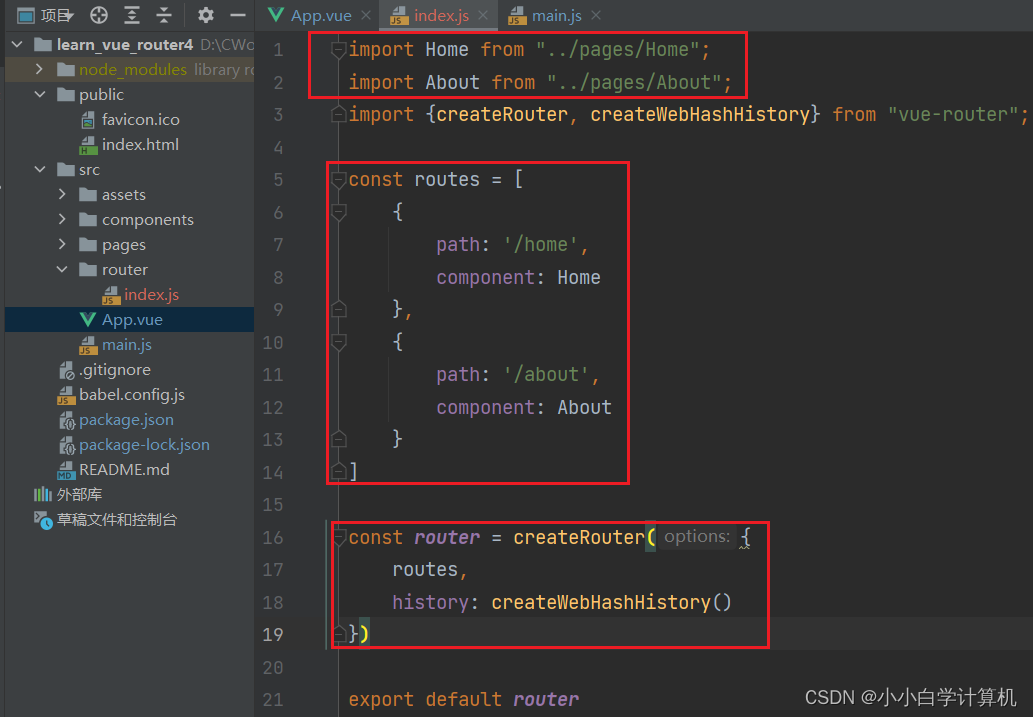The width and height of the screenshot is (1033, 717).
Task: Click the "vue-router" string on line 3
Action: (953, 115)
